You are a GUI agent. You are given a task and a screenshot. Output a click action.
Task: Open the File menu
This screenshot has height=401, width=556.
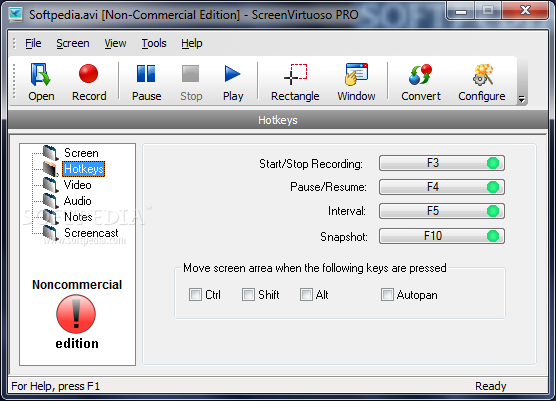33,43
